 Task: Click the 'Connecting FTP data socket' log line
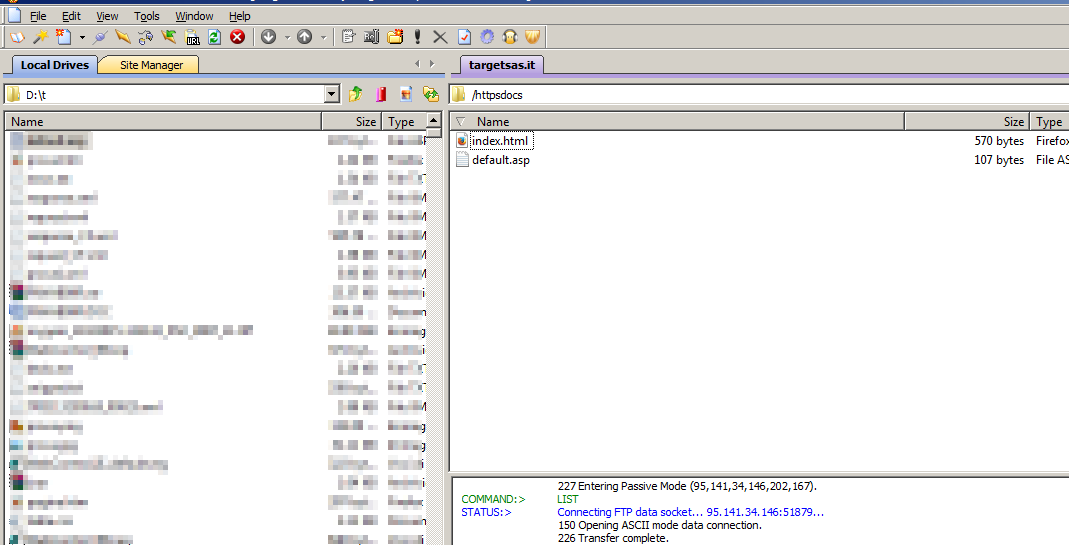691,512
